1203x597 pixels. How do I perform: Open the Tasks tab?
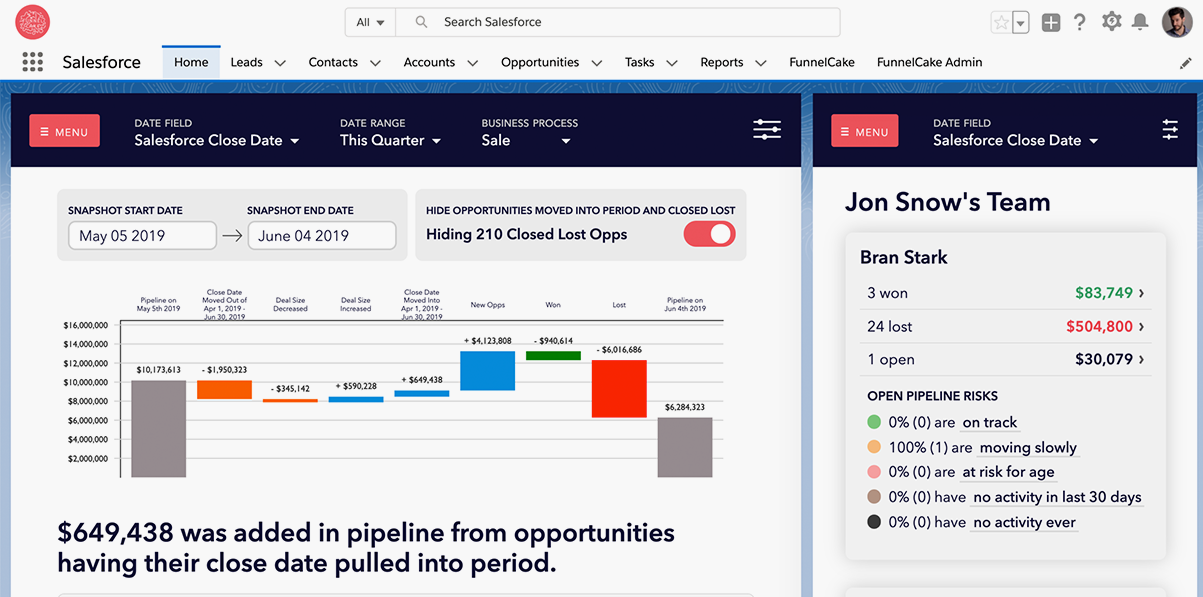640,62
